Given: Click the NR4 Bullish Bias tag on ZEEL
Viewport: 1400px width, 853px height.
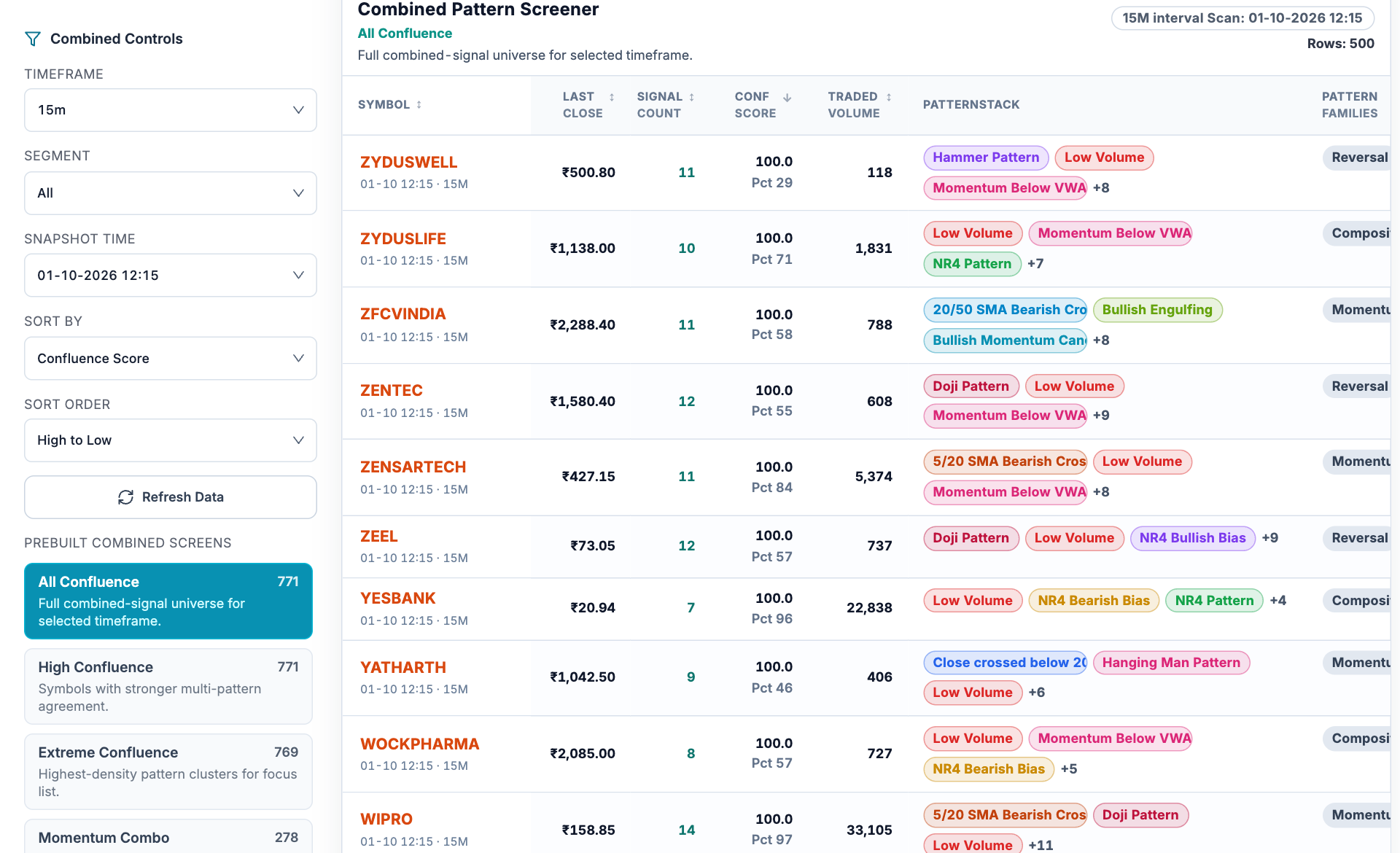Looking at the screenshot, I should (1192, 538).
